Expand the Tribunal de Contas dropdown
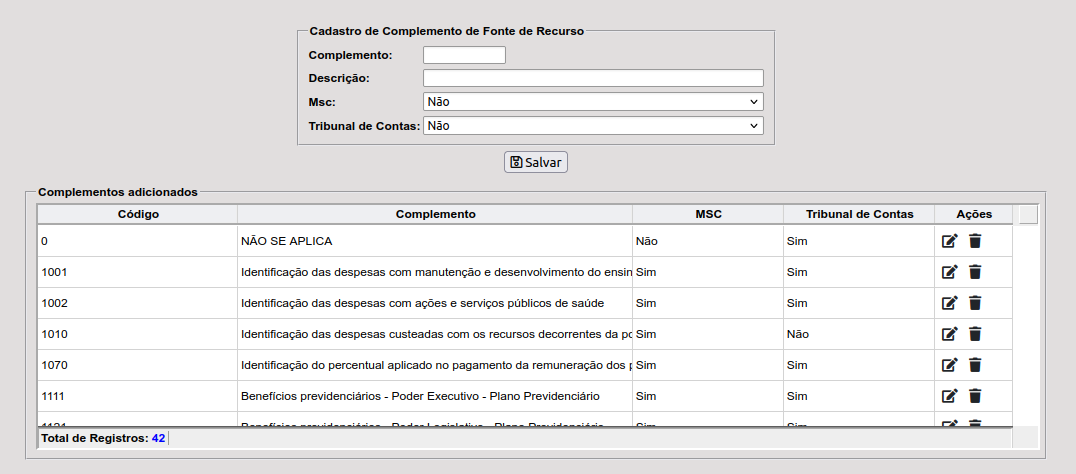1076x474 pixels. (593, 126)
